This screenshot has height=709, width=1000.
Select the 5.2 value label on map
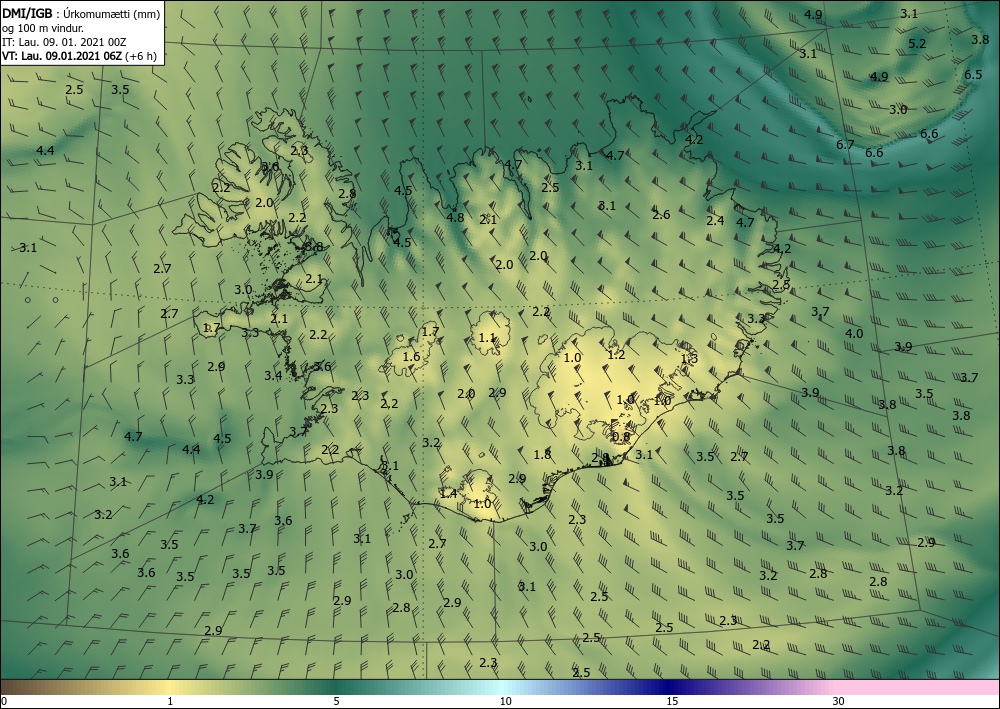[x=917, y=43]
